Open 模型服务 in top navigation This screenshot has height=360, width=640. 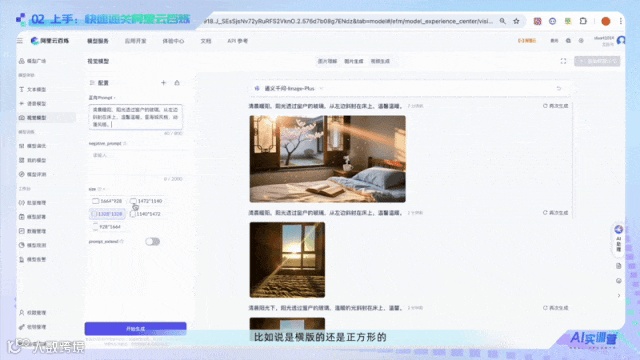[98, 41]
